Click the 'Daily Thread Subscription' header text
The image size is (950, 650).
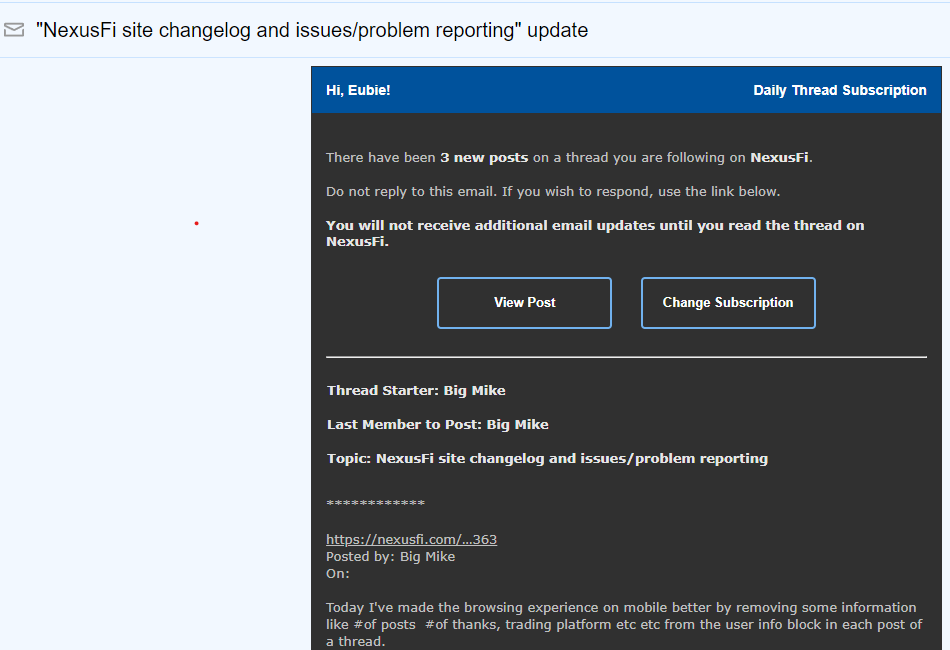click(x=840, y=90)
